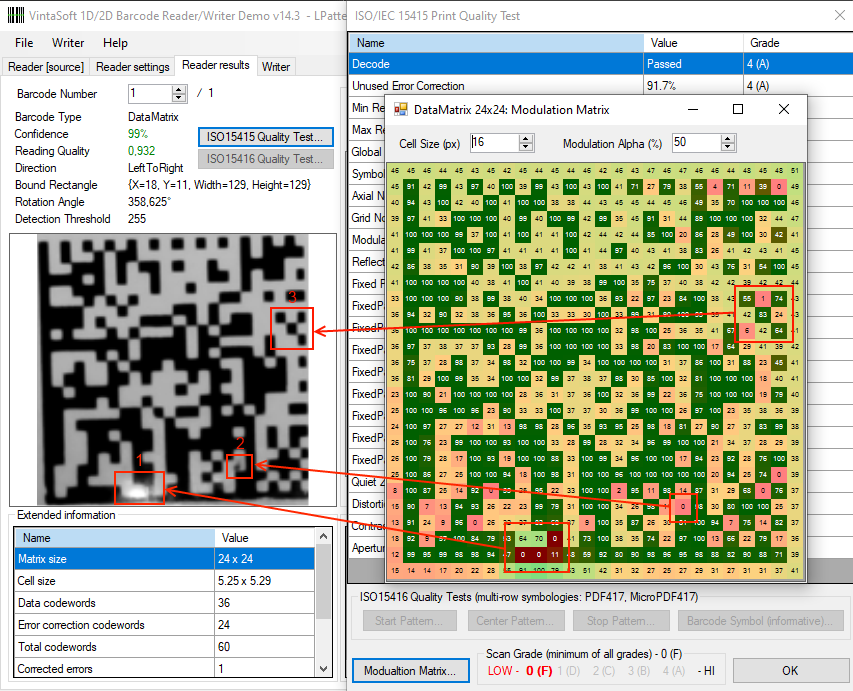Increase Barcode Number with up arrow
This screenshot has height=691, width=853.
point(179,89)
